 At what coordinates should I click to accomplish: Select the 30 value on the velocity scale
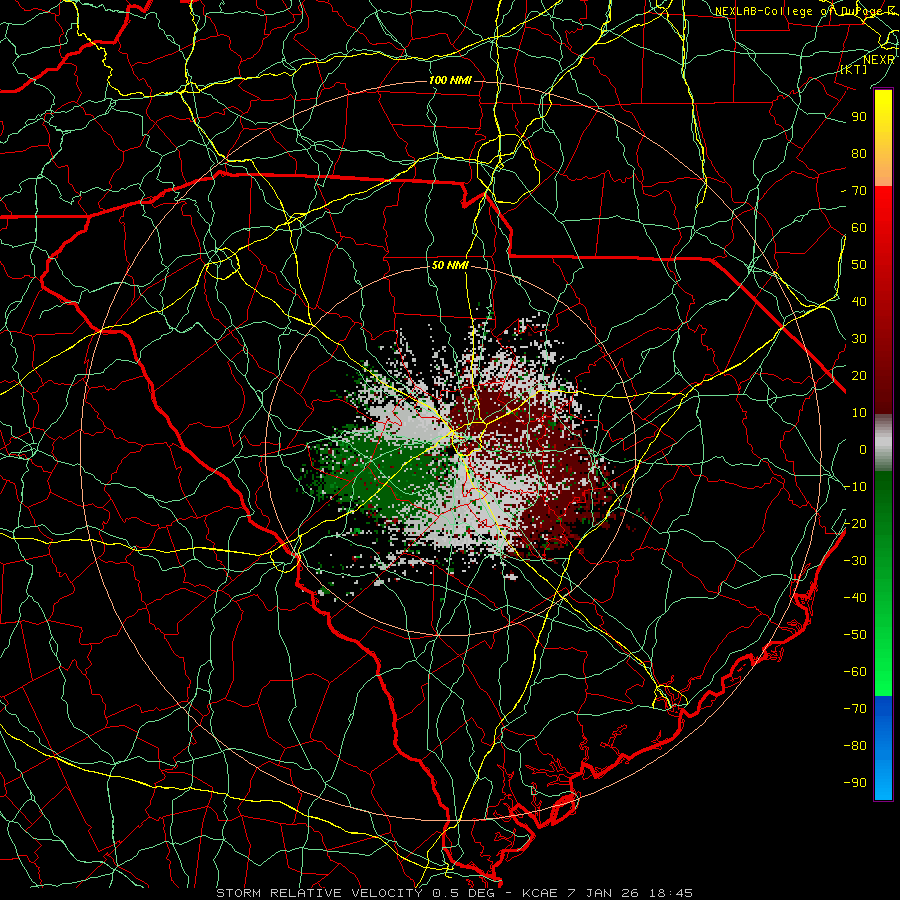coord(859,339)
